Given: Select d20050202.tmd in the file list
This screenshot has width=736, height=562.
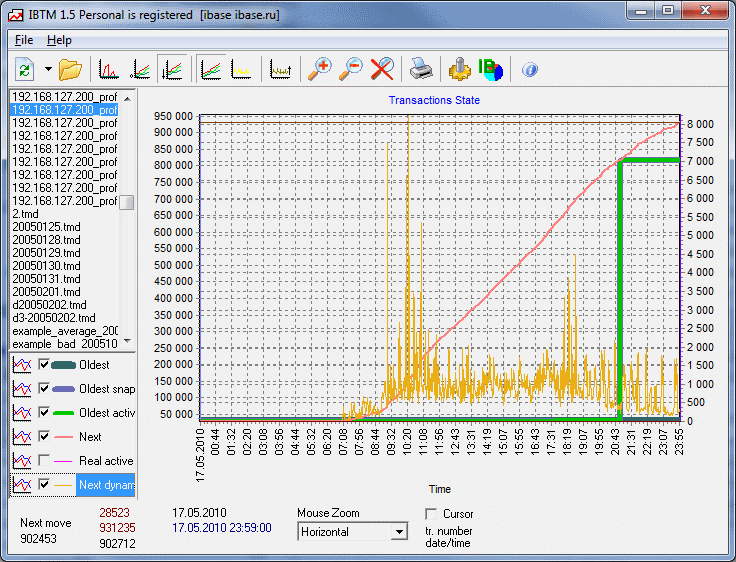Looking at the screenshot, I should [49, 305].
